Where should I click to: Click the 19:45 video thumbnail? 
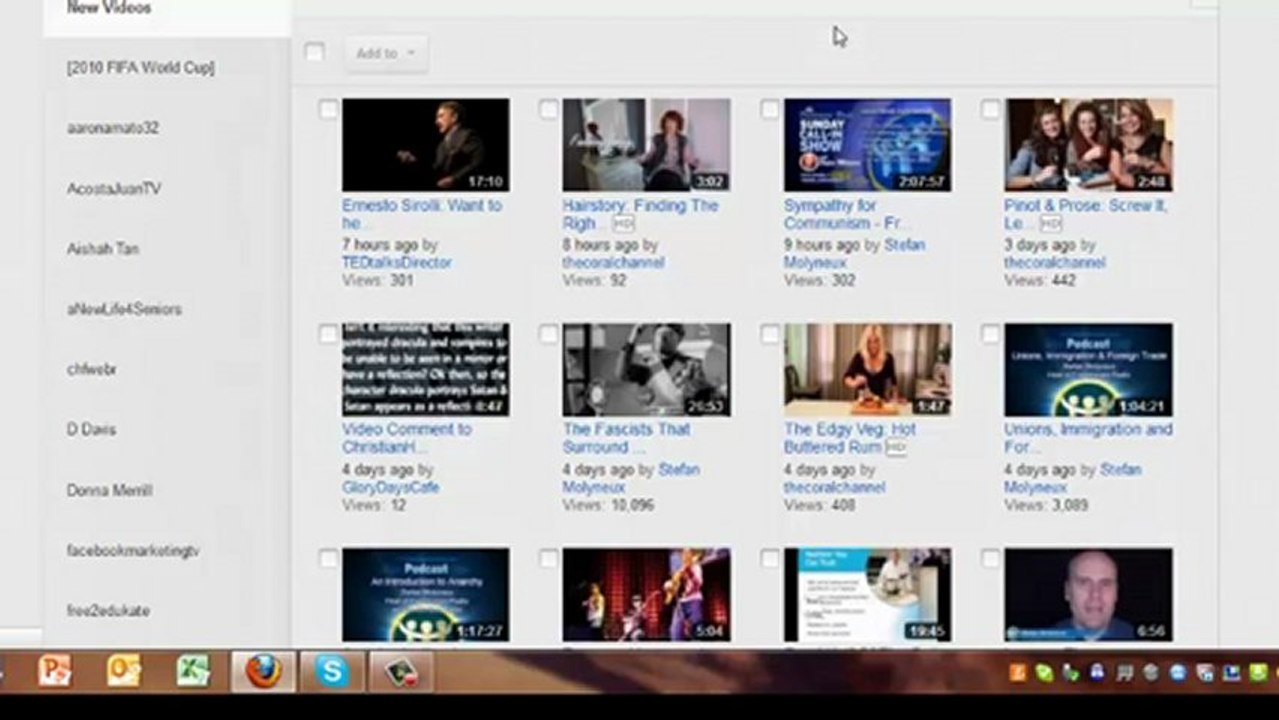(x=867, y=594)
